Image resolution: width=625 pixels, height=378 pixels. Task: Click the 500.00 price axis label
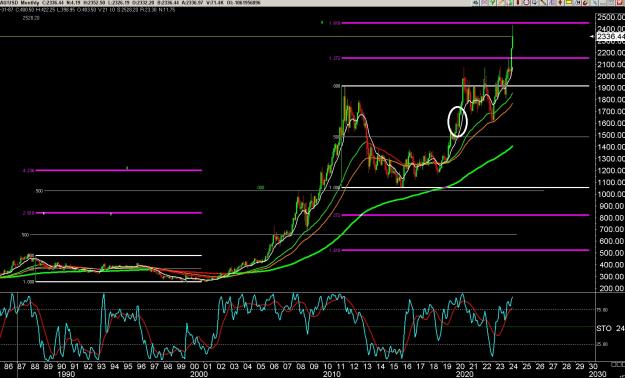click(611, 253)
